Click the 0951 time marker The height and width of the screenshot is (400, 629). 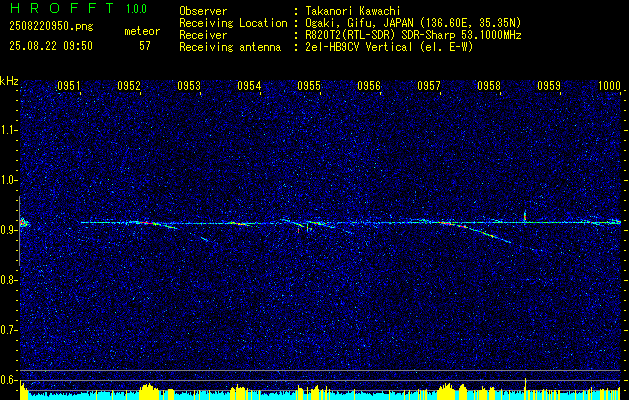coord(69,85)
